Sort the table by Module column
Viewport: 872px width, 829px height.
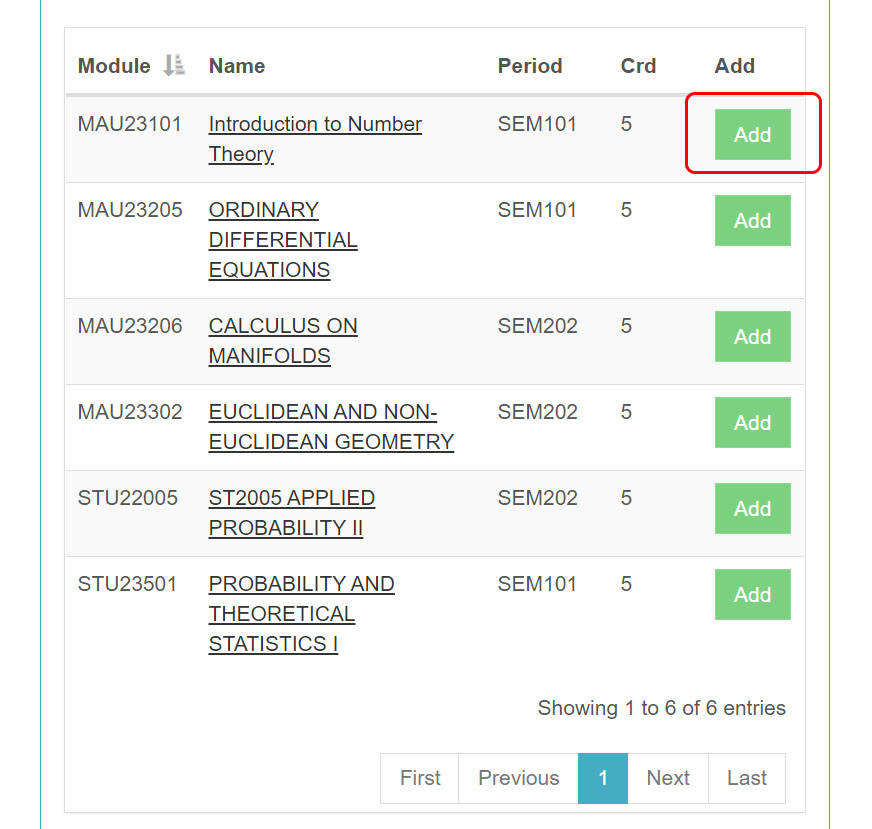[x=113, y=65]
